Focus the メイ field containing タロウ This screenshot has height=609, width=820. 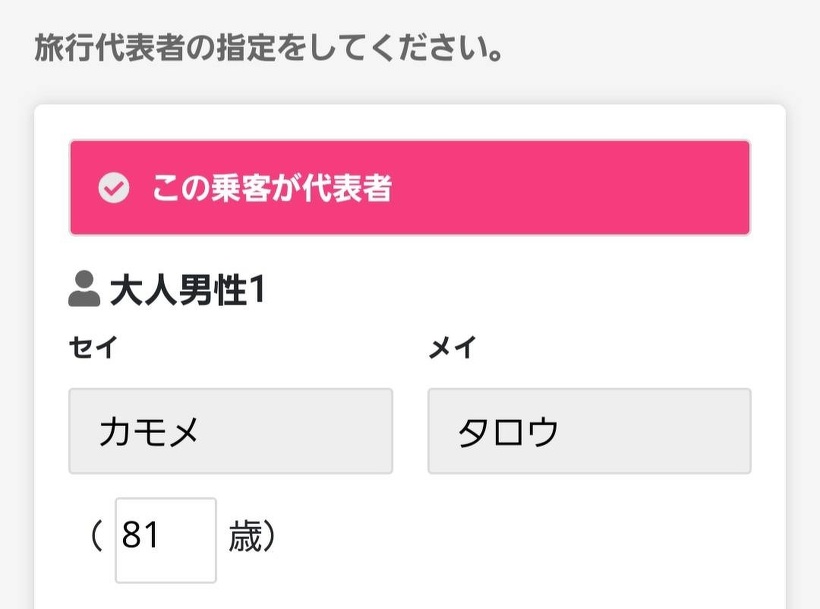coord(589,431)
